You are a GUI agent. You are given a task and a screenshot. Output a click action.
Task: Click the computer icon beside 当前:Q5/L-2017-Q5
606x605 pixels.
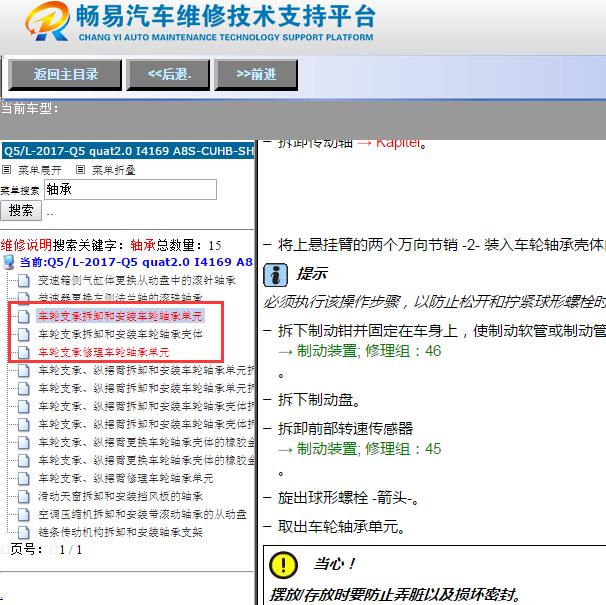click(x=9, y=262)
